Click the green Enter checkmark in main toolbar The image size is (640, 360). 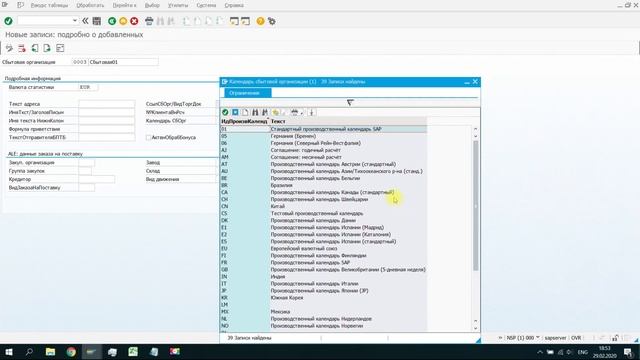click(x=8, y=21)
